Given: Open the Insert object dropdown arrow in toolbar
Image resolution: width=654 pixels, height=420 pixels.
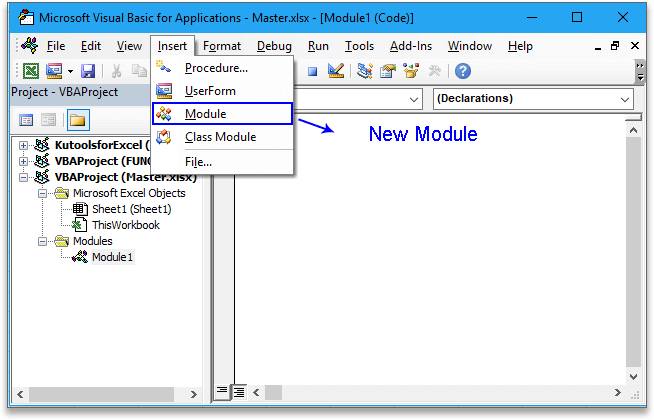Looking at the screenshot, I should 70,71.
